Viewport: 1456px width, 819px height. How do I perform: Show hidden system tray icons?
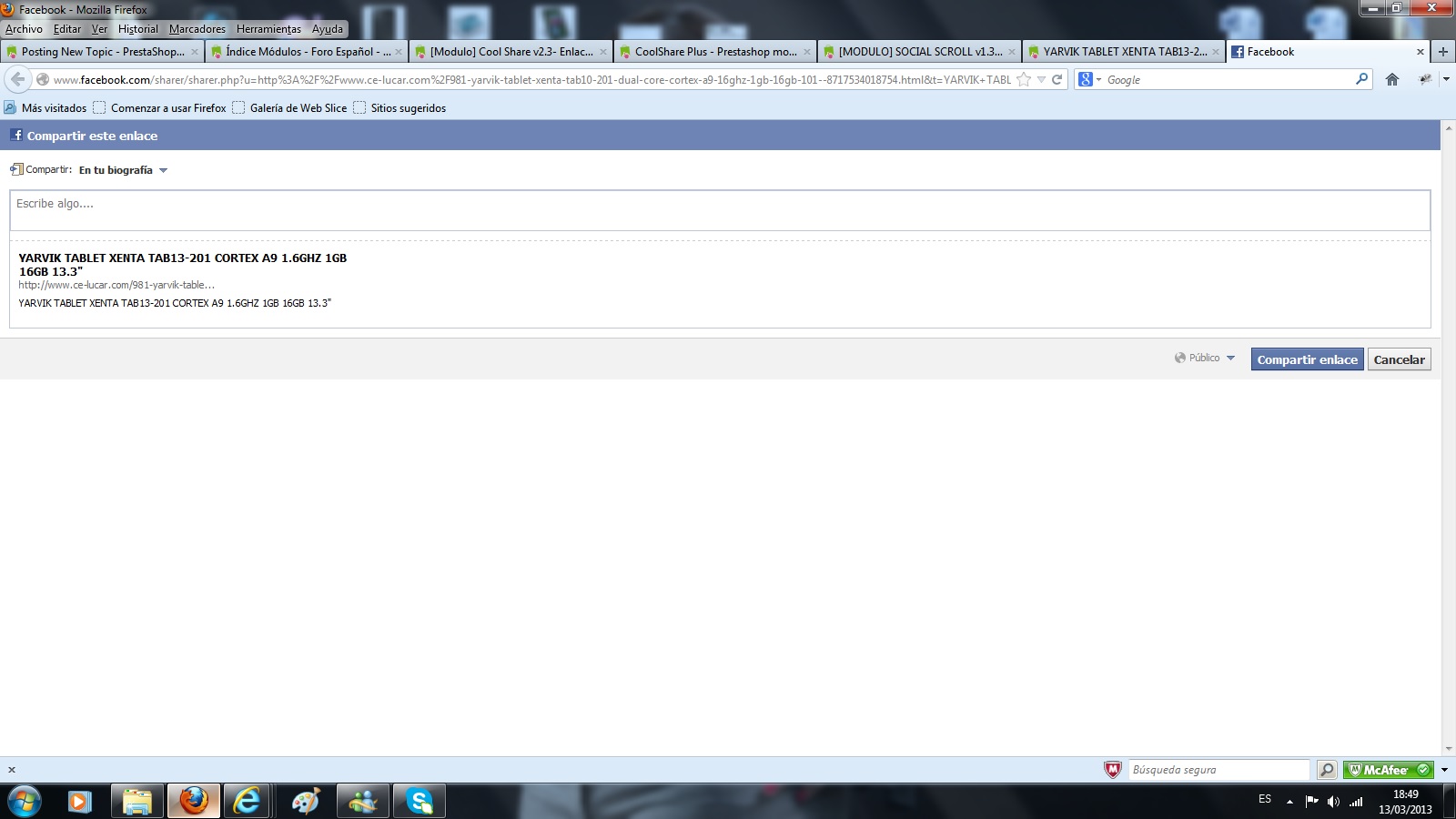tap(1289, 802)
